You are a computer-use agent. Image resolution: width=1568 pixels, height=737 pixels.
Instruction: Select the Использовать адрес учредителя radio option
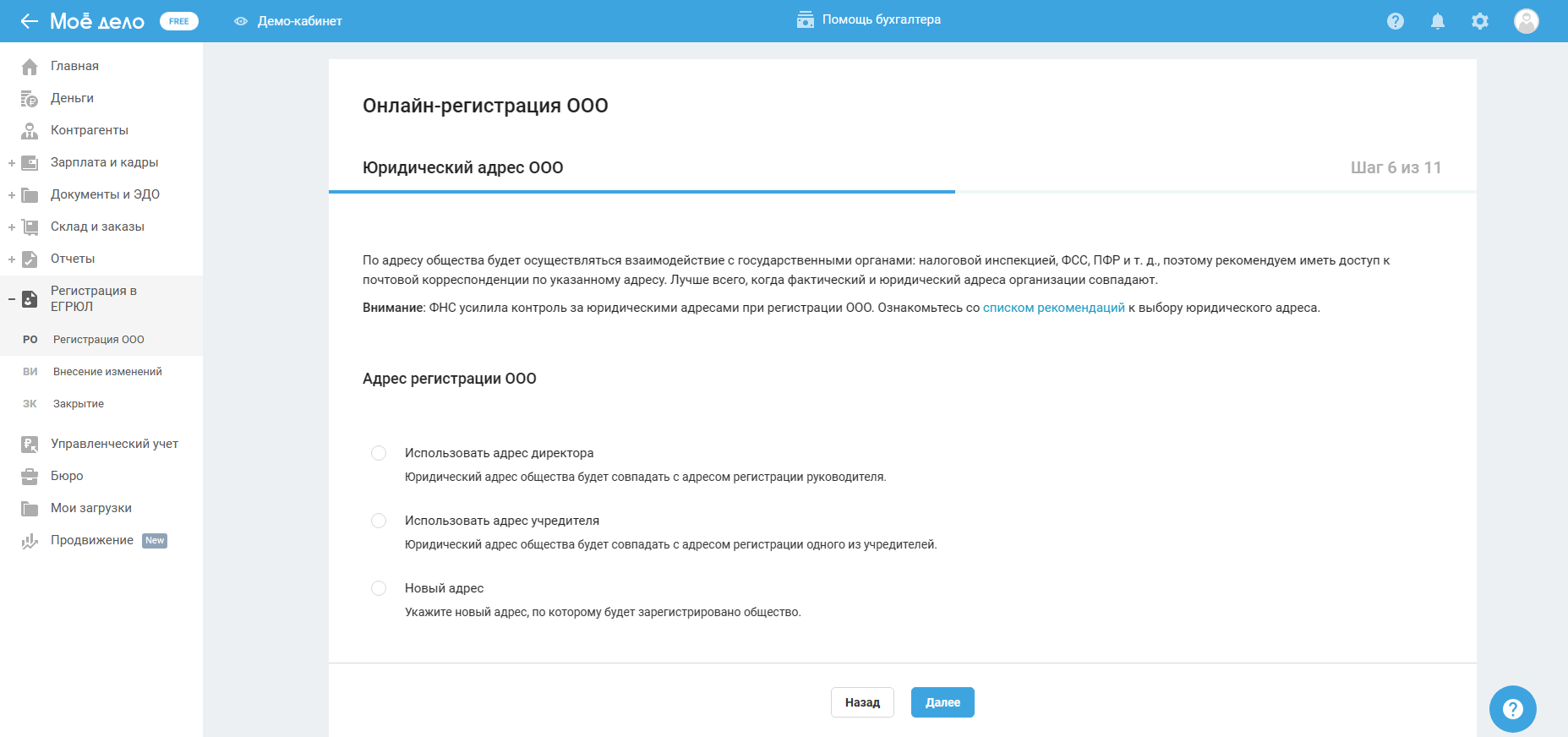[x=379, y=521]
